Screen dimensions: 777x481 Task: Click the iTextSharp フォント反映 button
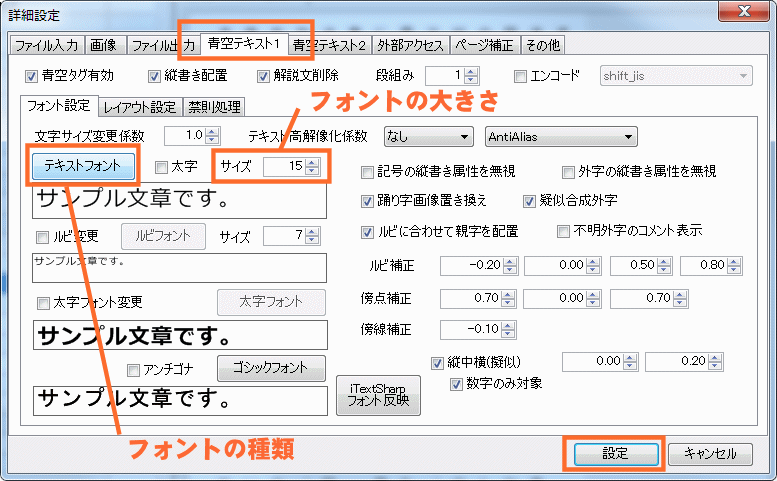(378, 395)
